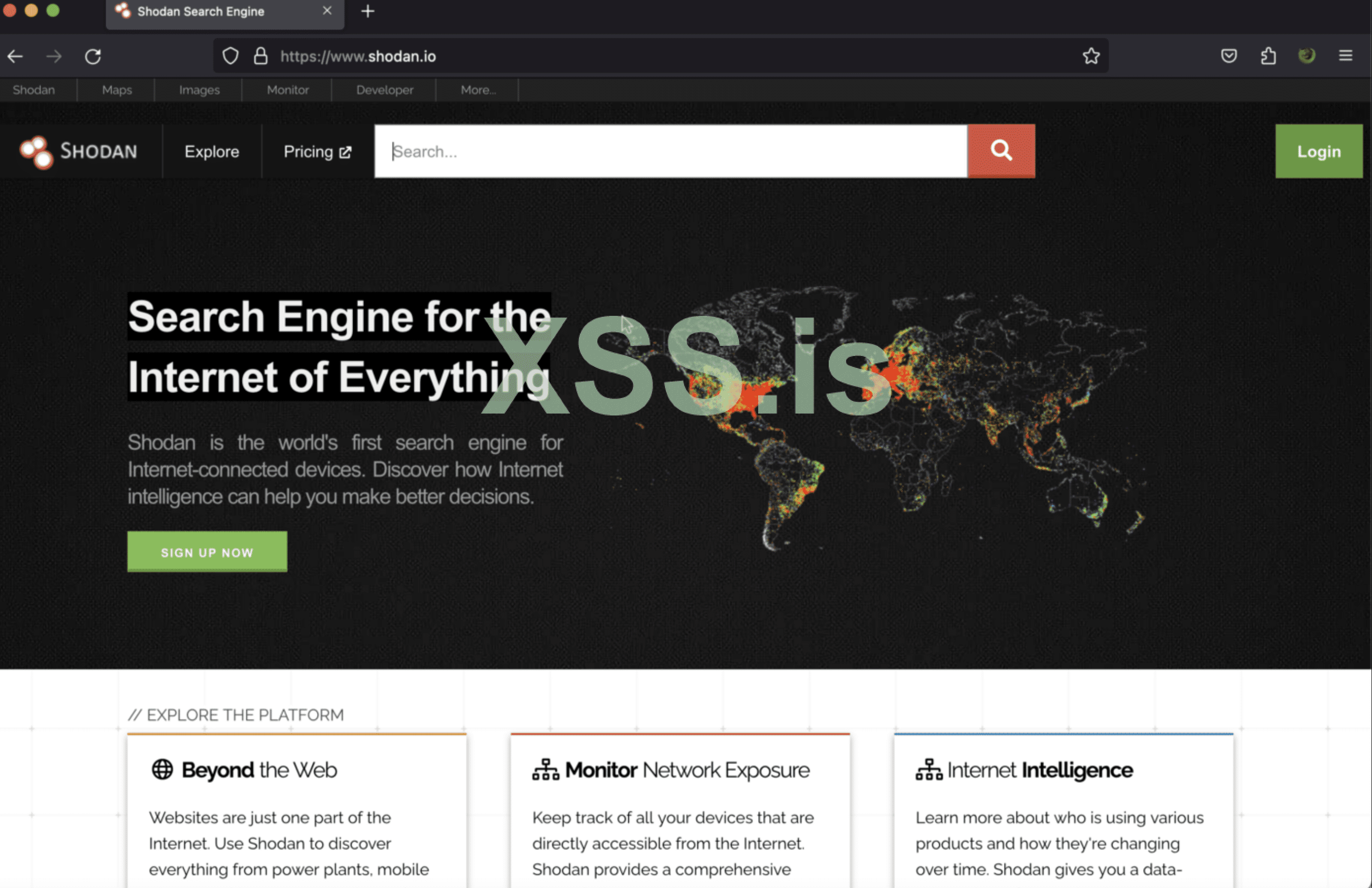
Task: Bookmark page with the star icon
Action: tap(1091, 57)
